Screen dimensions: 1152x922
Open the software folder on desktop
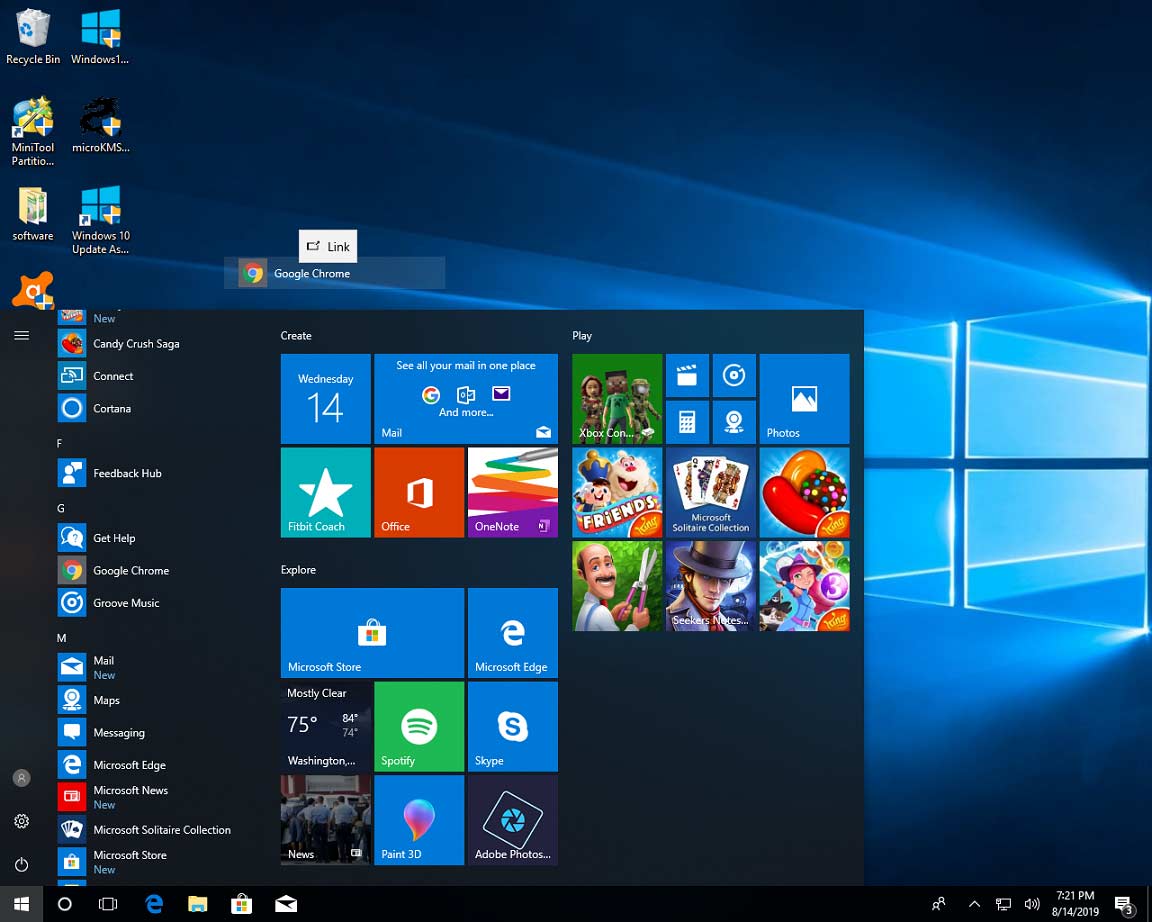tap(32, 214)
